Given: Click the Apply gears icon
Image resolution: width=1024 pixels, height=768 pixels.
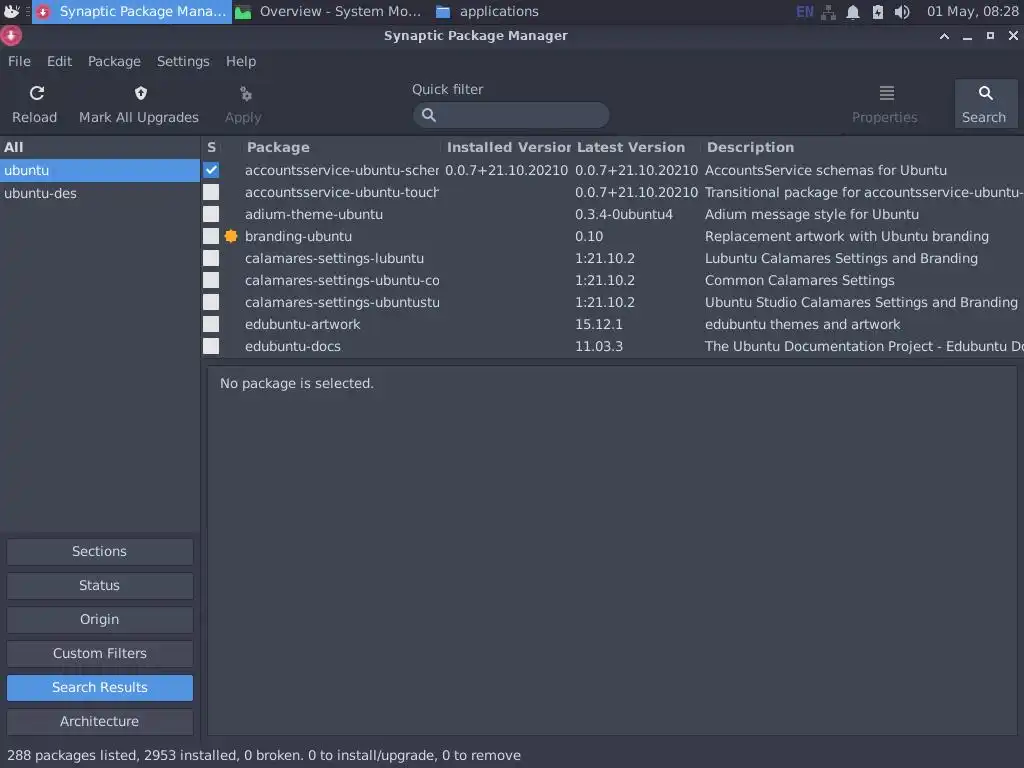Looking at the screenshot, I should point(246,94).
